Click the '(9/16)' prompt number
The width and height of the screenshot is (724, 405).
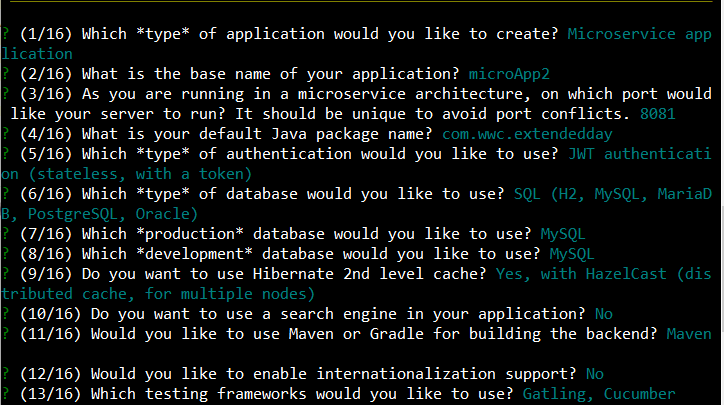[46, 274]
